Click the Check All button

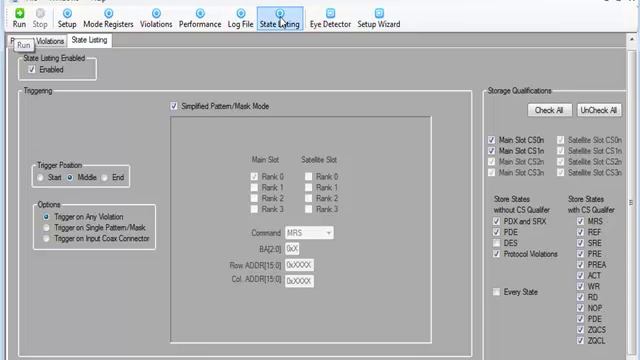[x=549, y=110]
